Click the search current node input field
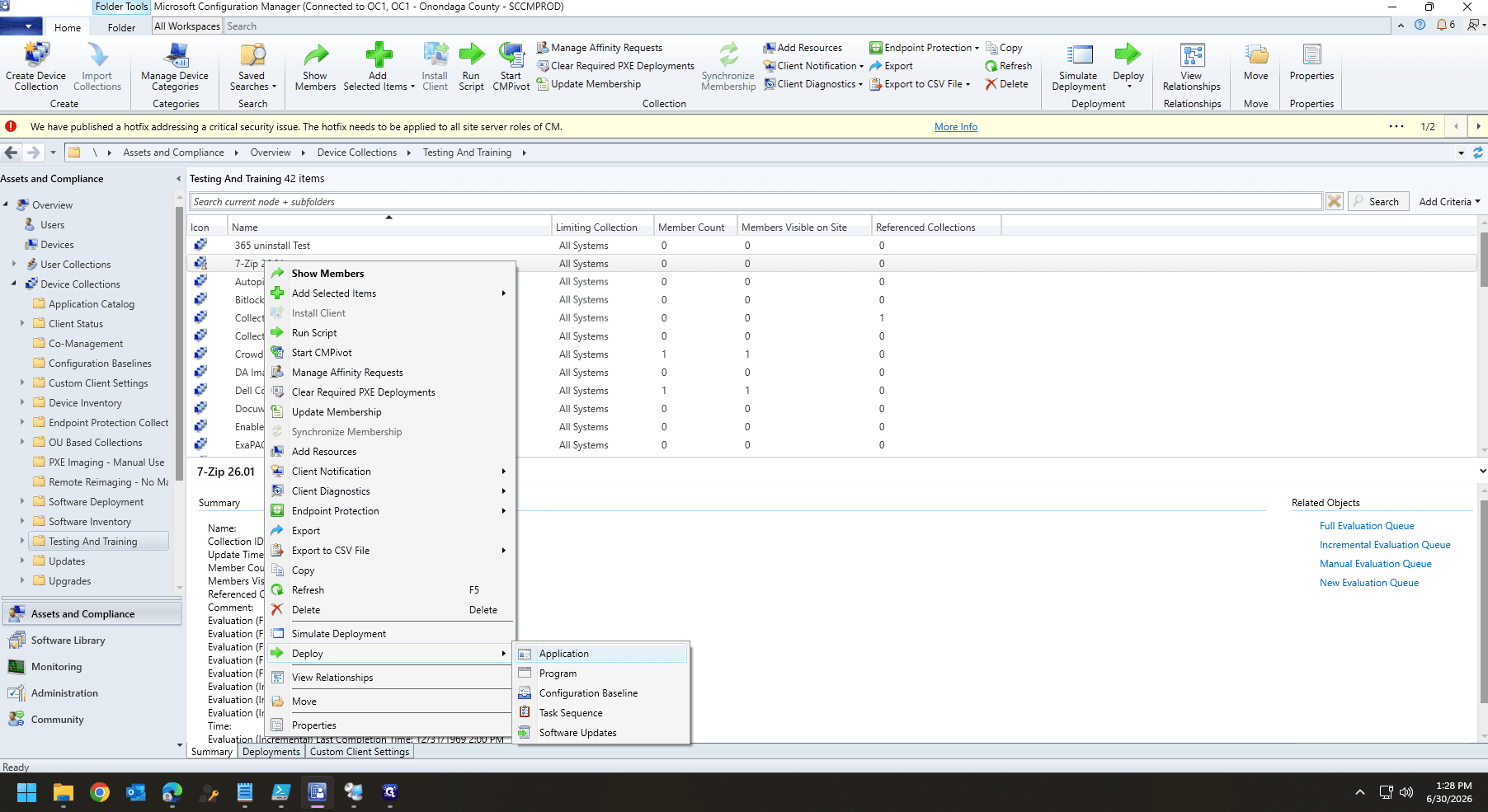The width and height of the screenshot is (1488, 812). pos(756,202)
